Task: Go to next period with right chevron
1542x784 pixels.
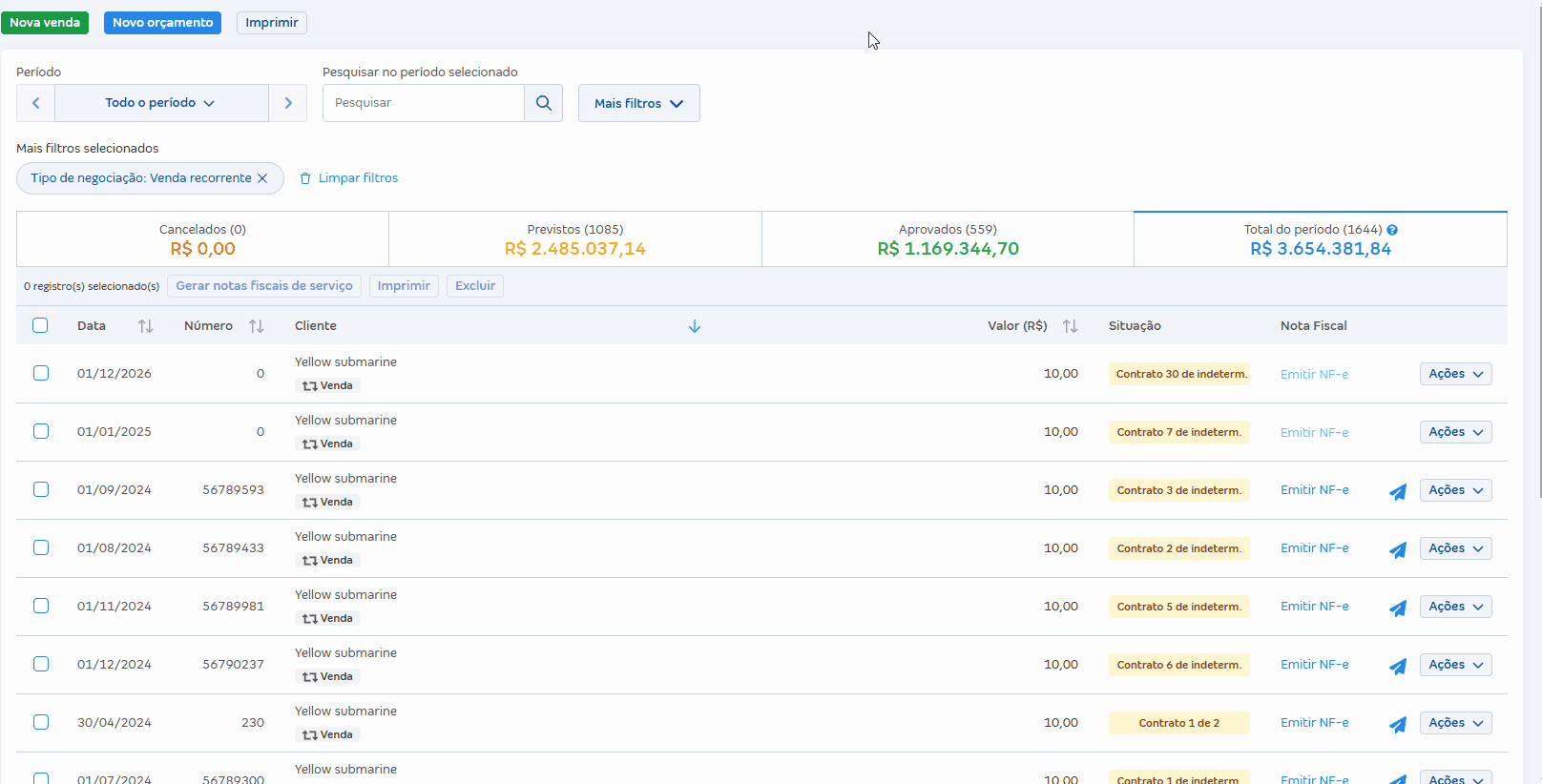Action: pos(288,103)
